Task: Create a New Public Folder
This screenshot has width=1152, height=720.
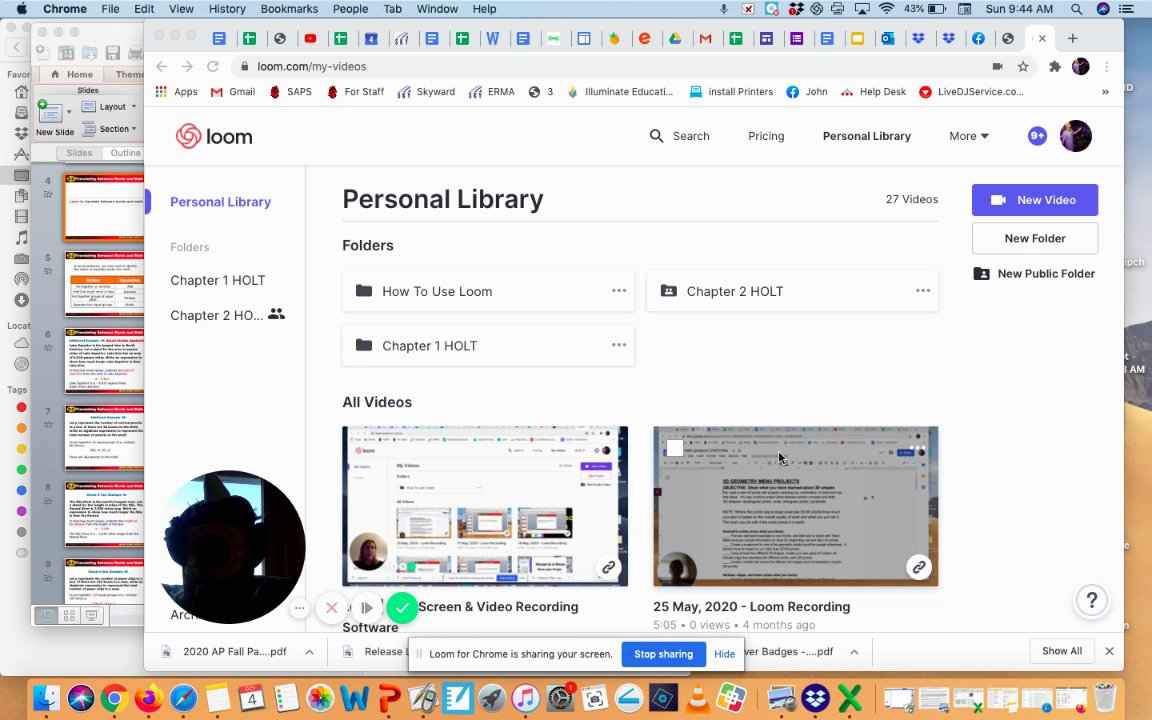Action: 1034,273
